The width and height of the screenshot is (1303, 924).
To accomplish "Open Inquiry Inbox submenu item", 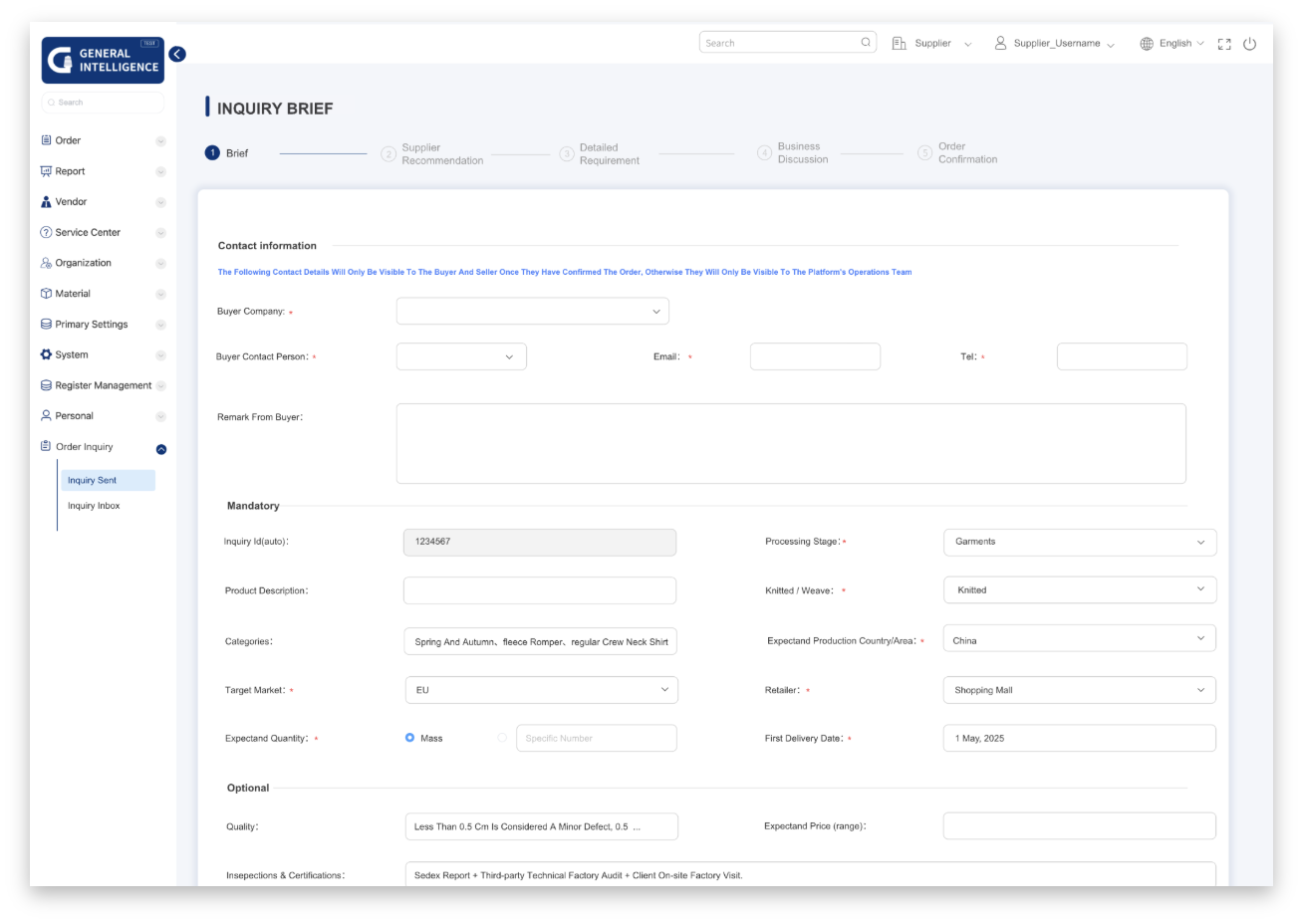I will click(94, 506).
